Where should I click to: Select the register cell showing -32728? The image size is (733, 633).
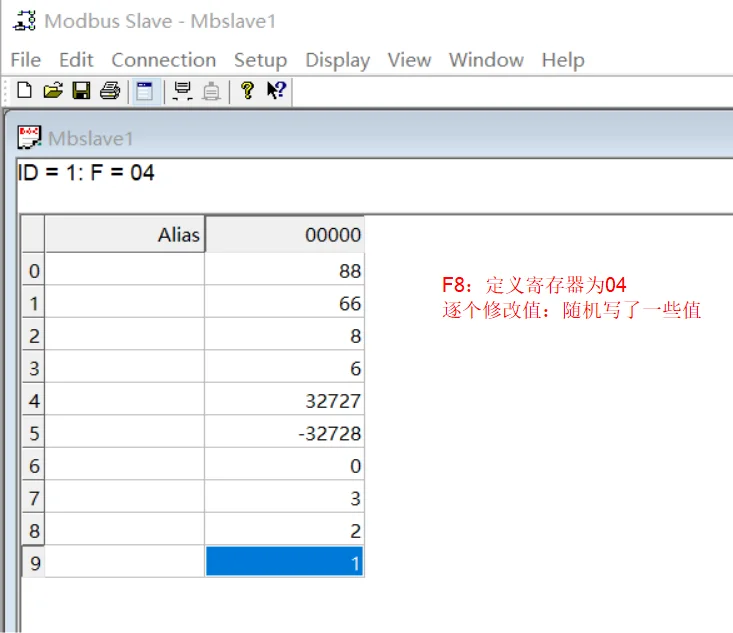pyautogui.click(x=284, y=433)
